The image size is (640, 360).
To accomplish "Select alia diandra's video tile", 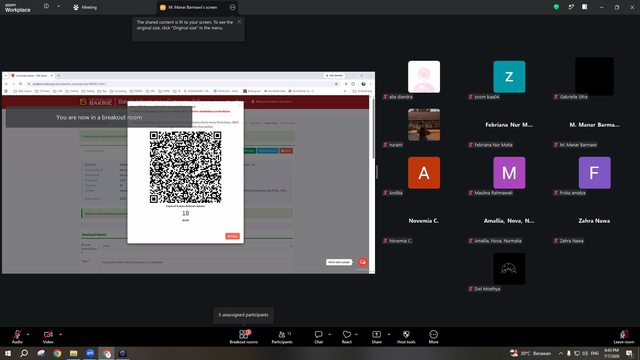I will (424, 77).
